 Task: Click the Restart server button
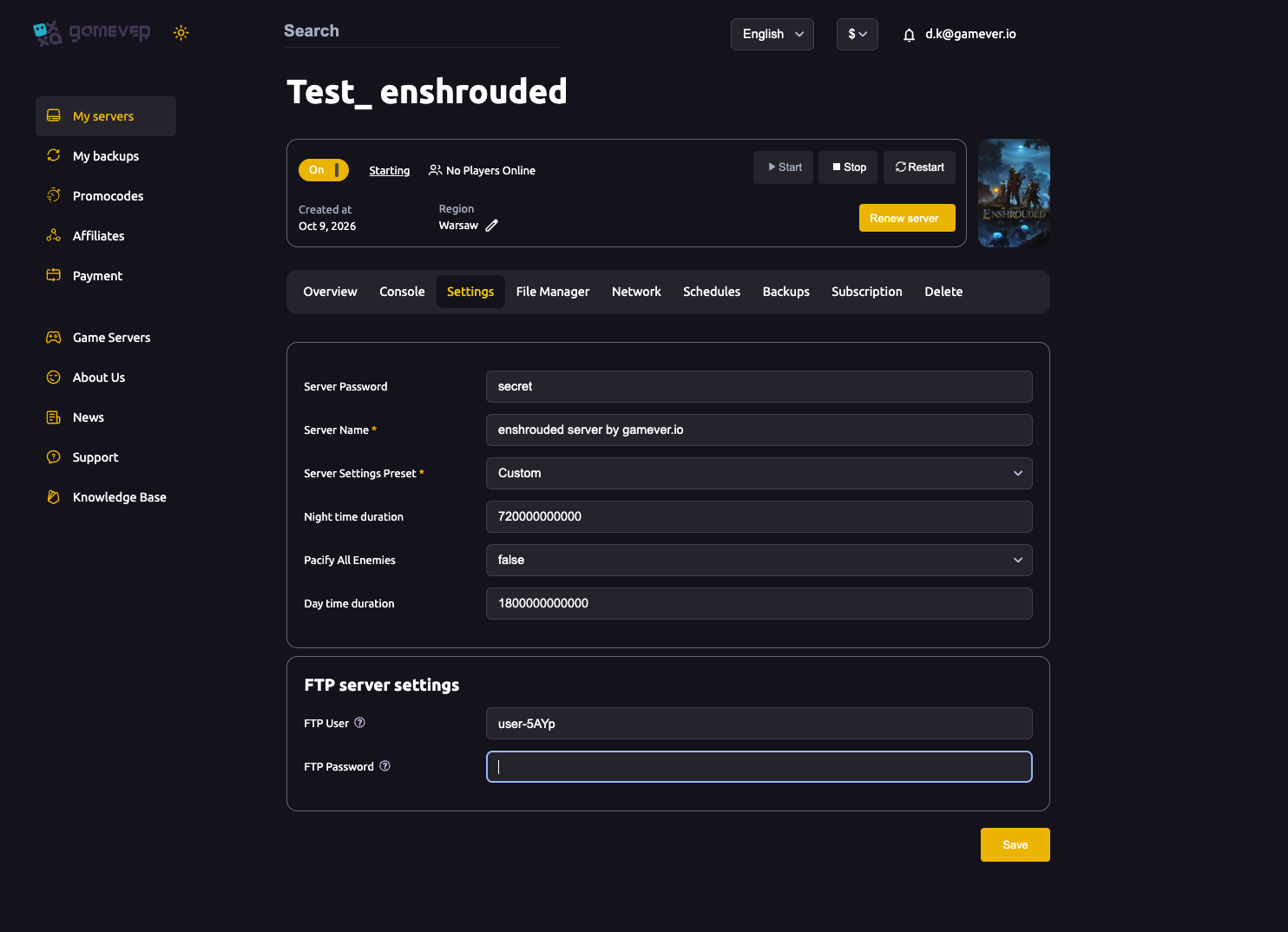(919, 167)
